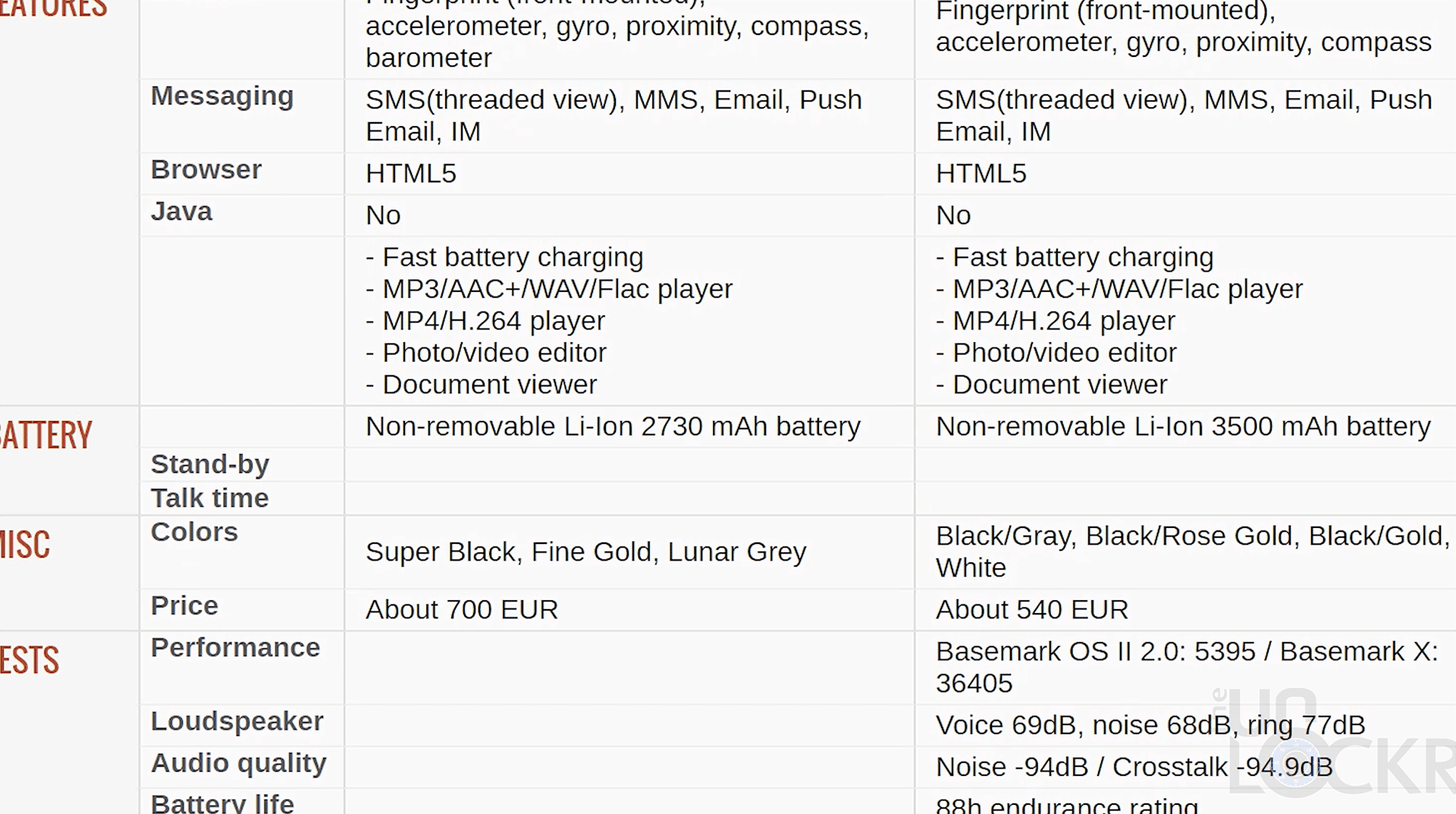Open the Talk time label link

(210, 498)
